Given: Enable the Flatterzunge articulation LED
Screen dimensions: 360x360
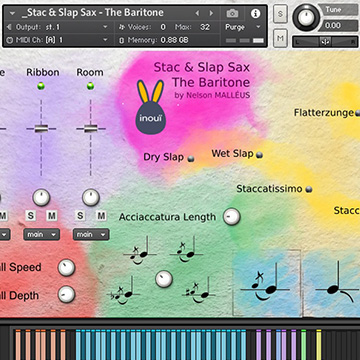Looking at the screenshot, I should 358,114.
